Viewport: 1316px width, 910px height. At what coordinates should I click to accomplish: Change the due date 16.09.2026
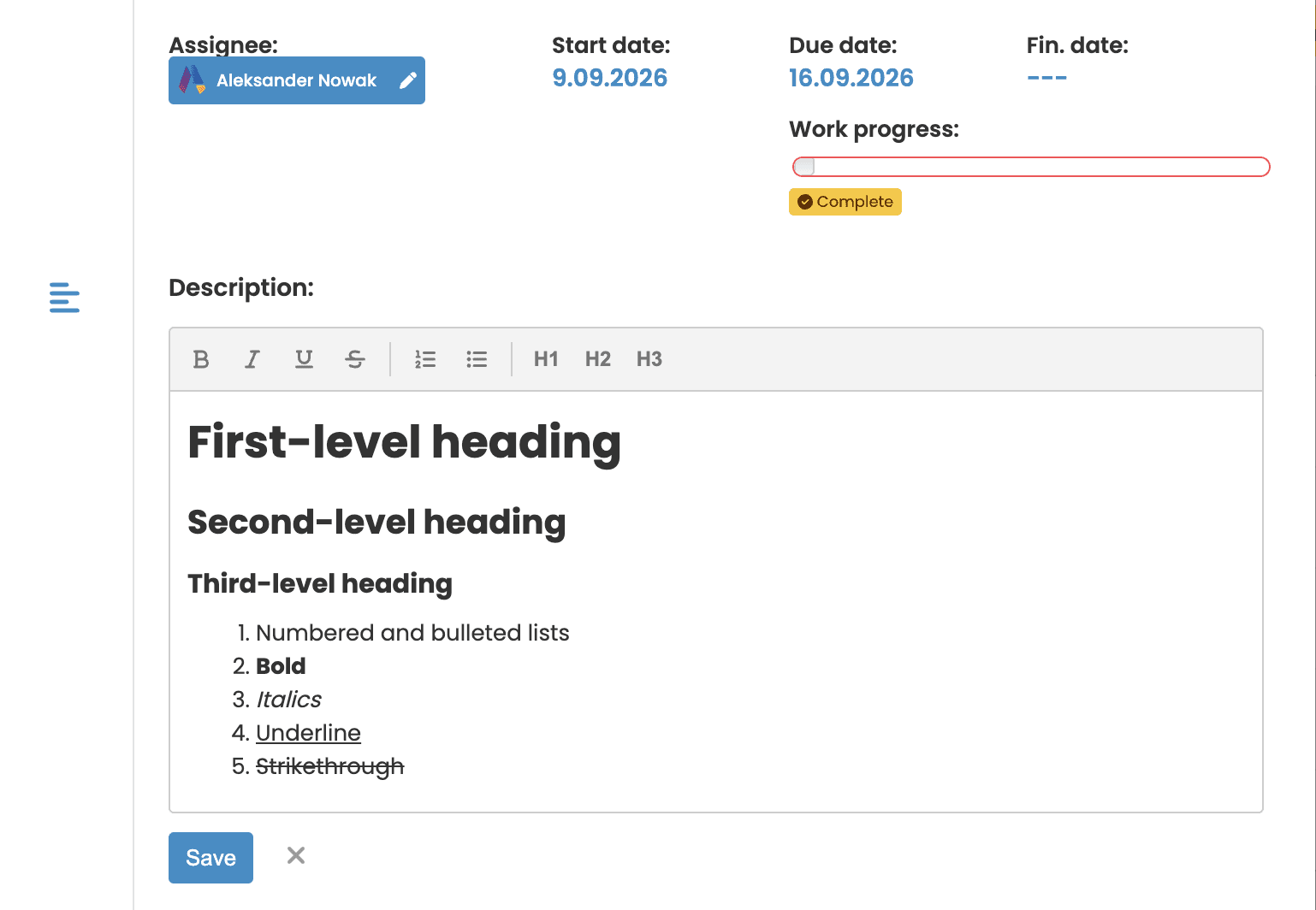(x=851, y=78)
